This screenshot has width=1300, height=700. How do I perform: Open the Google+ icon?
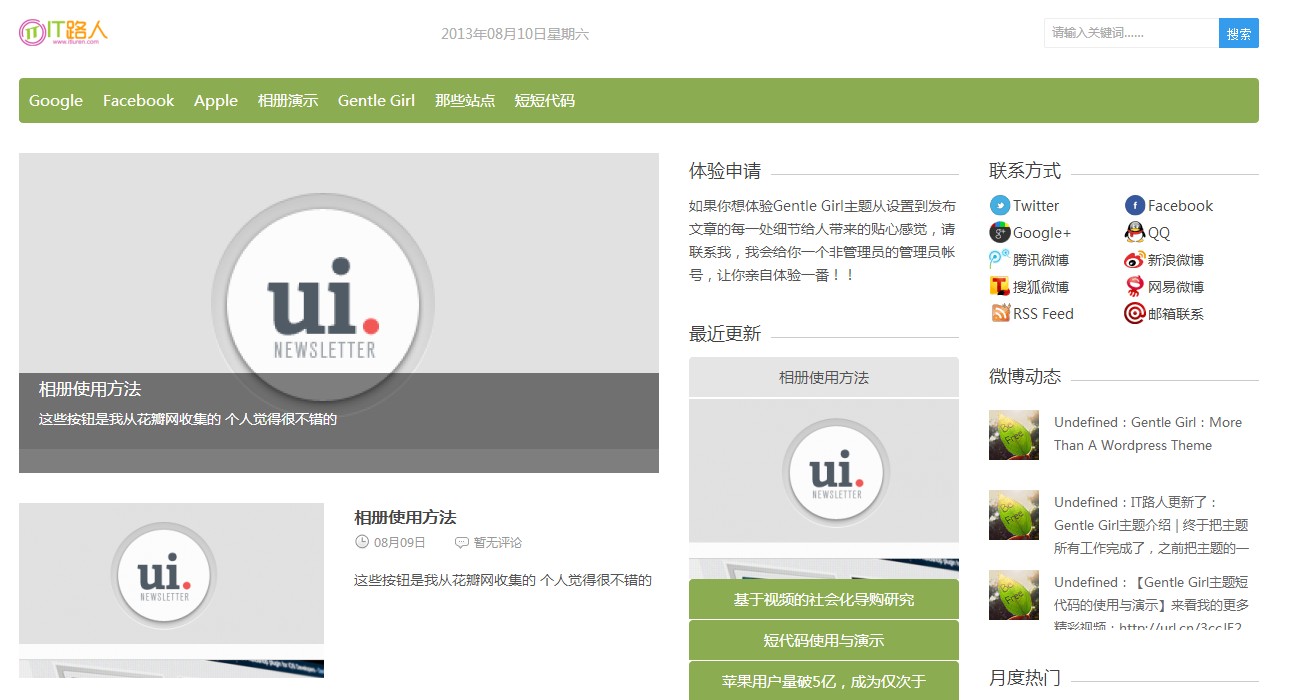(x=999, y=232)
